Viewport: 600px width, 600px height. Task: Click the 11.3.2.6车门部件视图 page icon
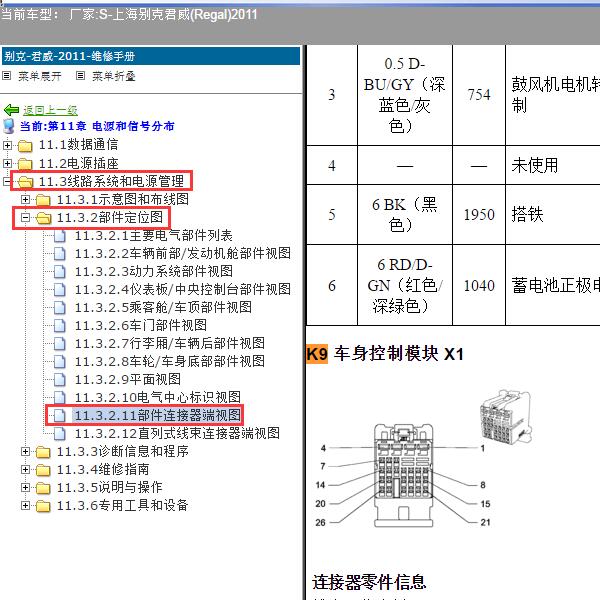(60, 326)
